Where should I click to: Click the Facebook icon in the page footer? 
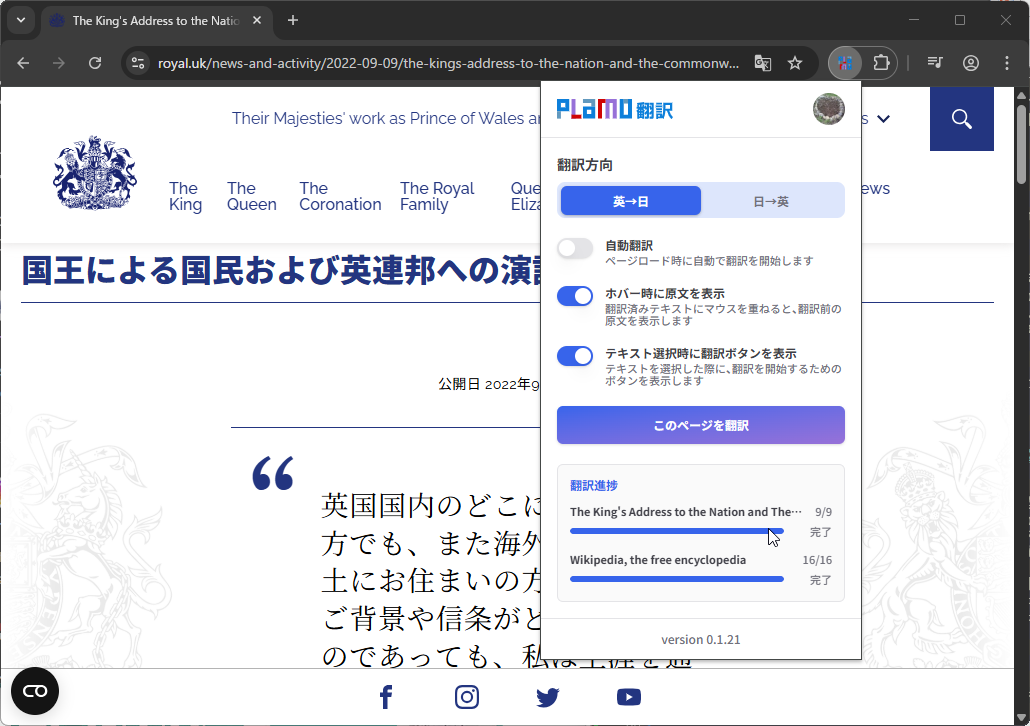[385, 697]
